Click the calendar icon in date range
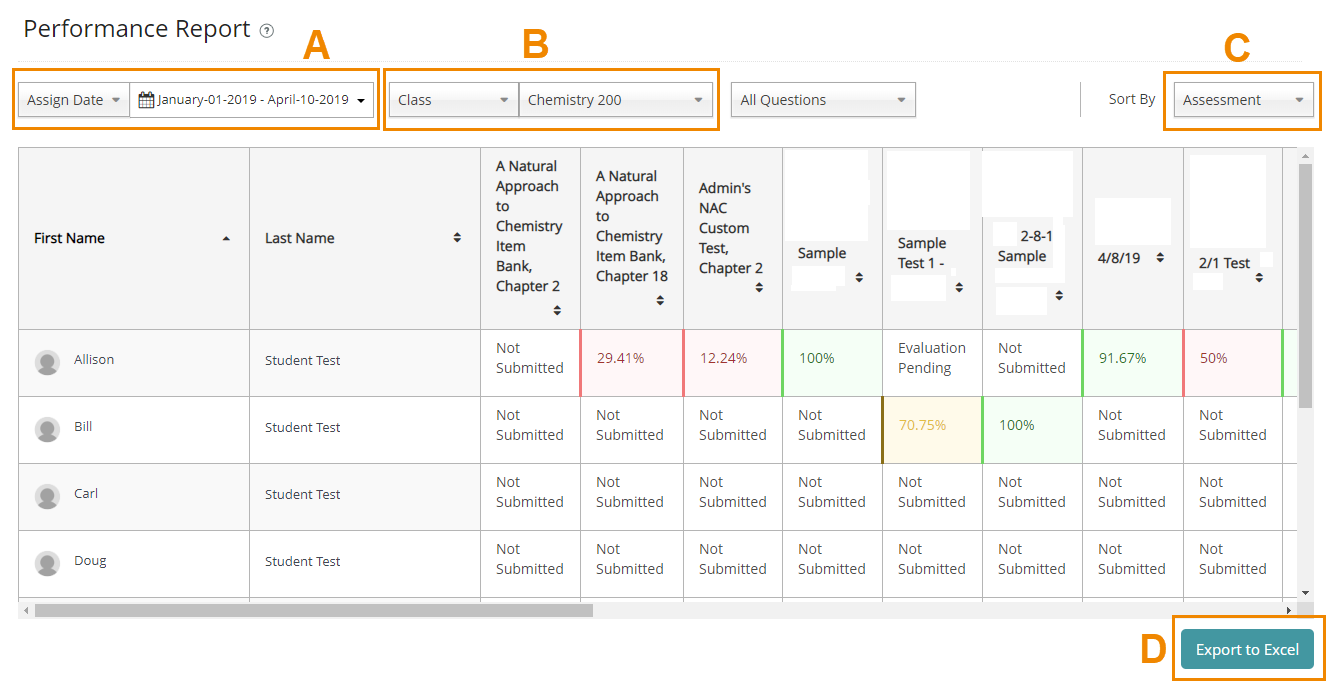 click(x=146, y=100)
